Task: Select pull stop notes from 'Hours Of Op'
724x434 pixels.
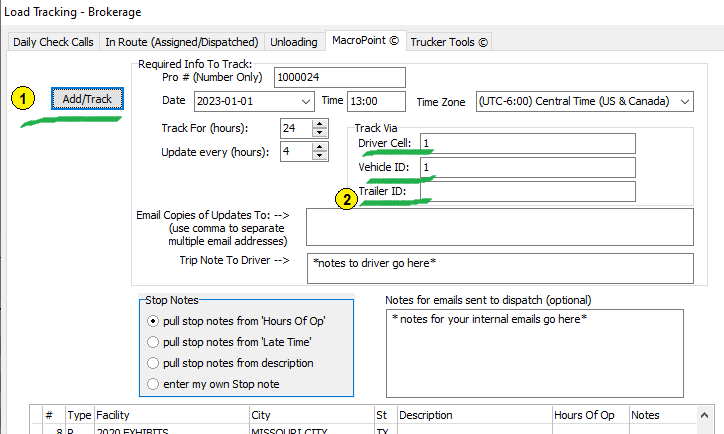Action: [153, 321]
